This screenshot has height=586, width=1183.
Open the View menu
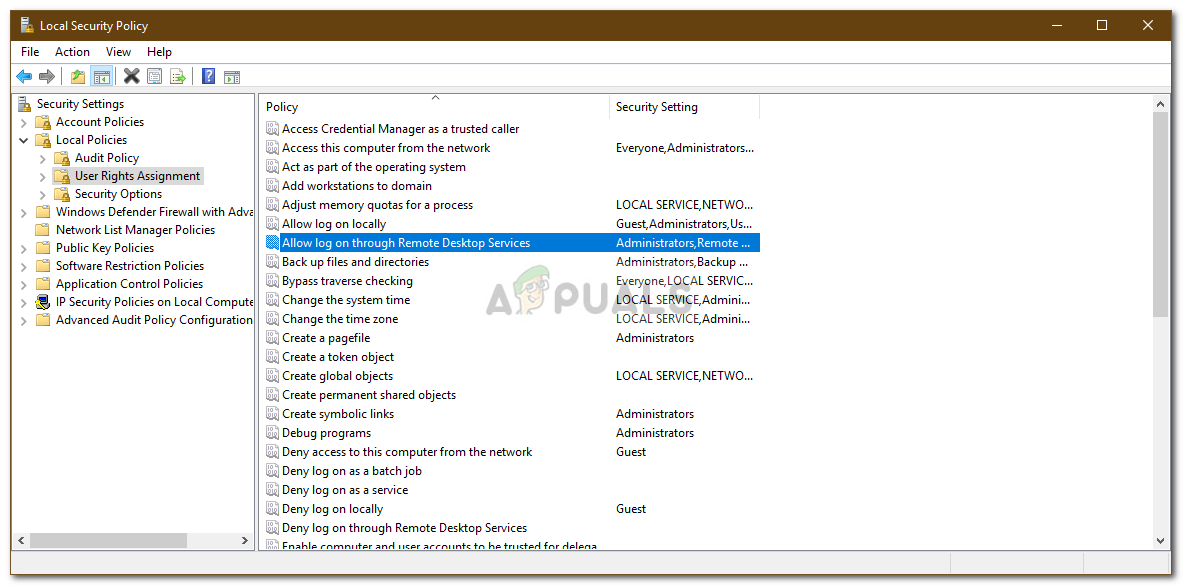pyautogui.click(x=118, y=51)
